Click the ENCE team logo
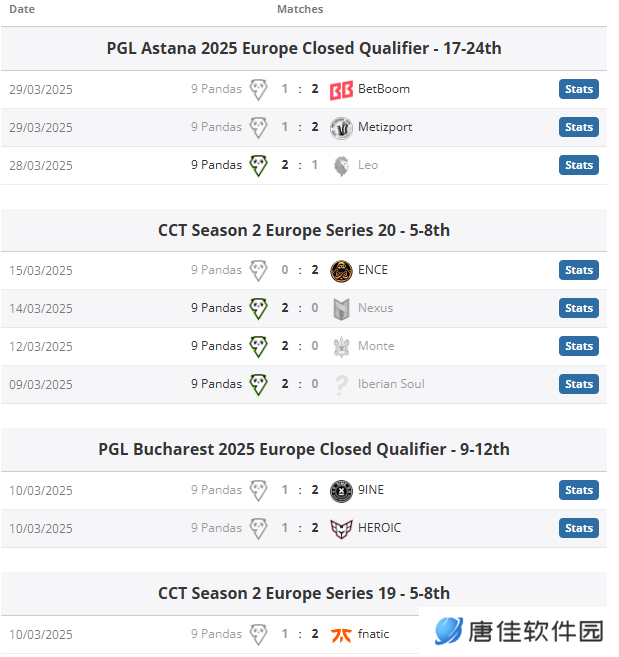The height and width of the screenshot is (657, 619). pos(341,271)
